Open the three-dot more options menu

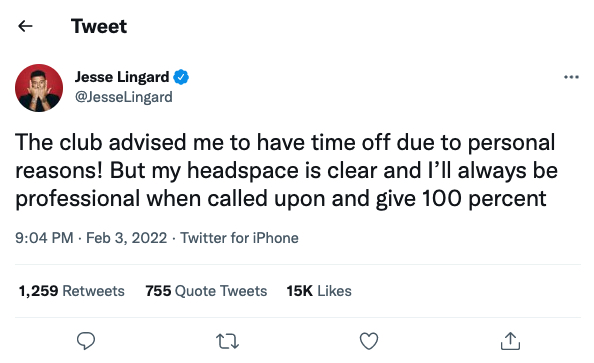571,77
